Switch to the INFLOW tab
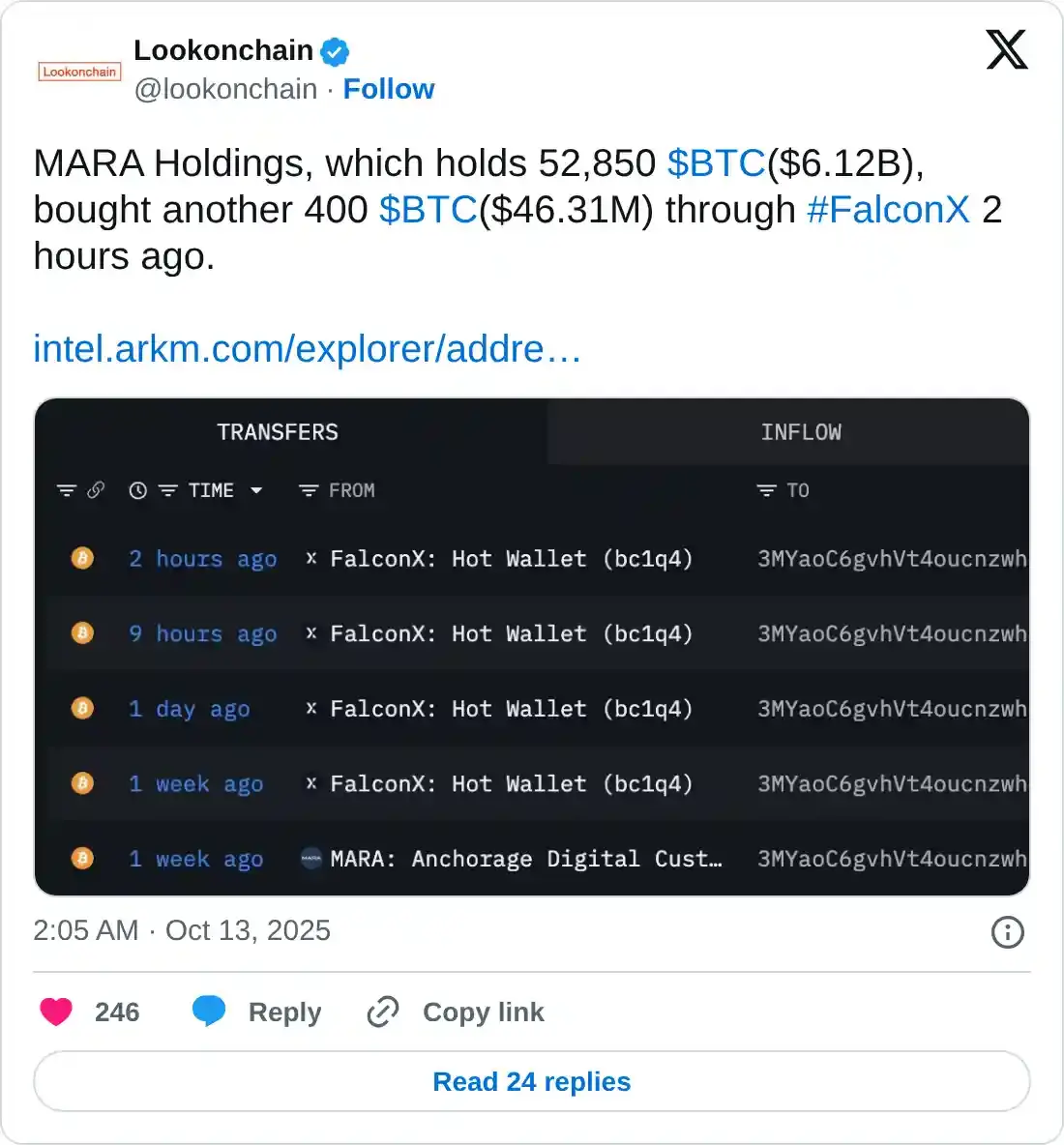Screen dimensions: 1064x1145 (x=801, y=432)
